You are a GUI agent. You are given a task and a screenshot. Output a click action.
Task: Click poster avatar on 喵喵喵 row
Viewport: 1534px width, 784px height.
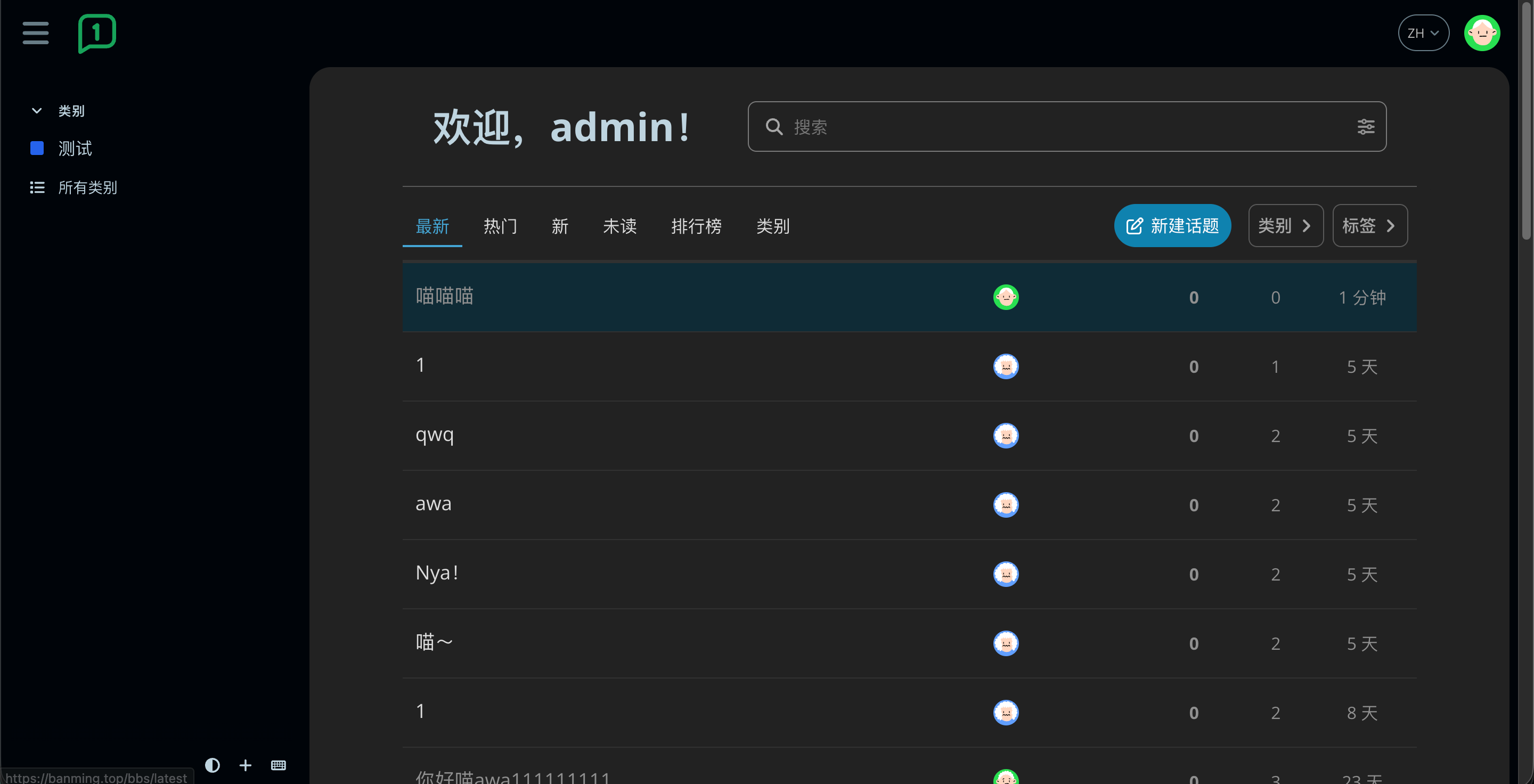[x=1006, y=297]
